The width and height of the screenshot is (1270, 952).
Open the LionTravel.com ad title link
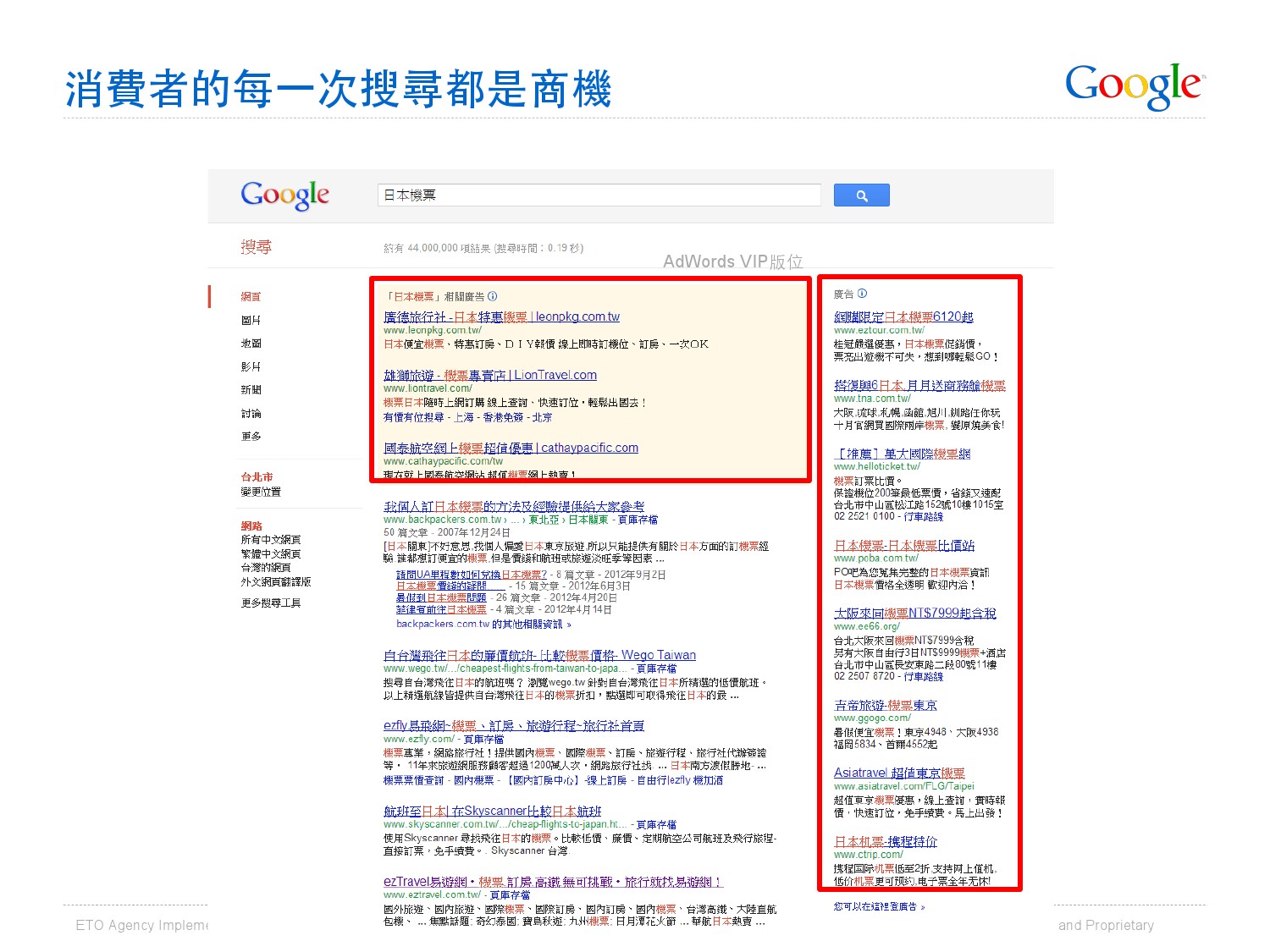point(489,375)
